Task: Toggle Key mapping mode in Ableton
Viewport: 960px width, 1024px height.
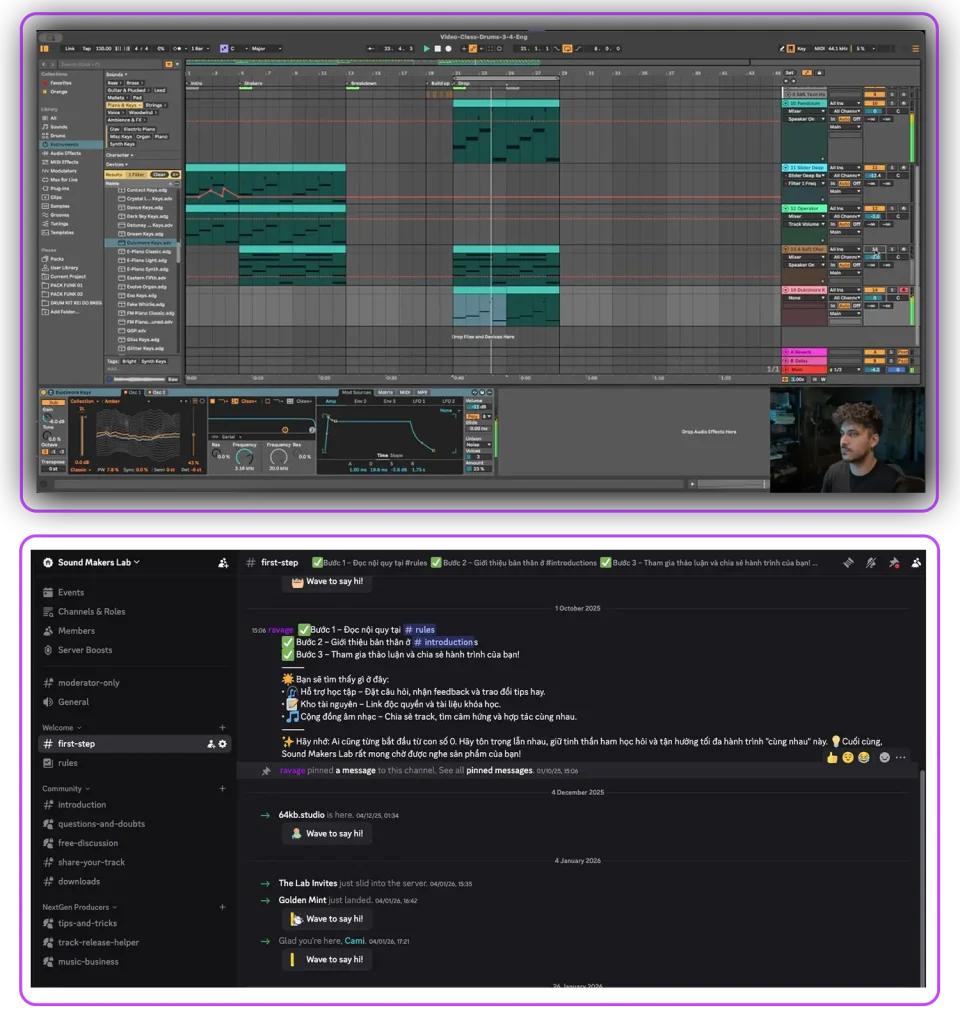Action: click(801, 48)
